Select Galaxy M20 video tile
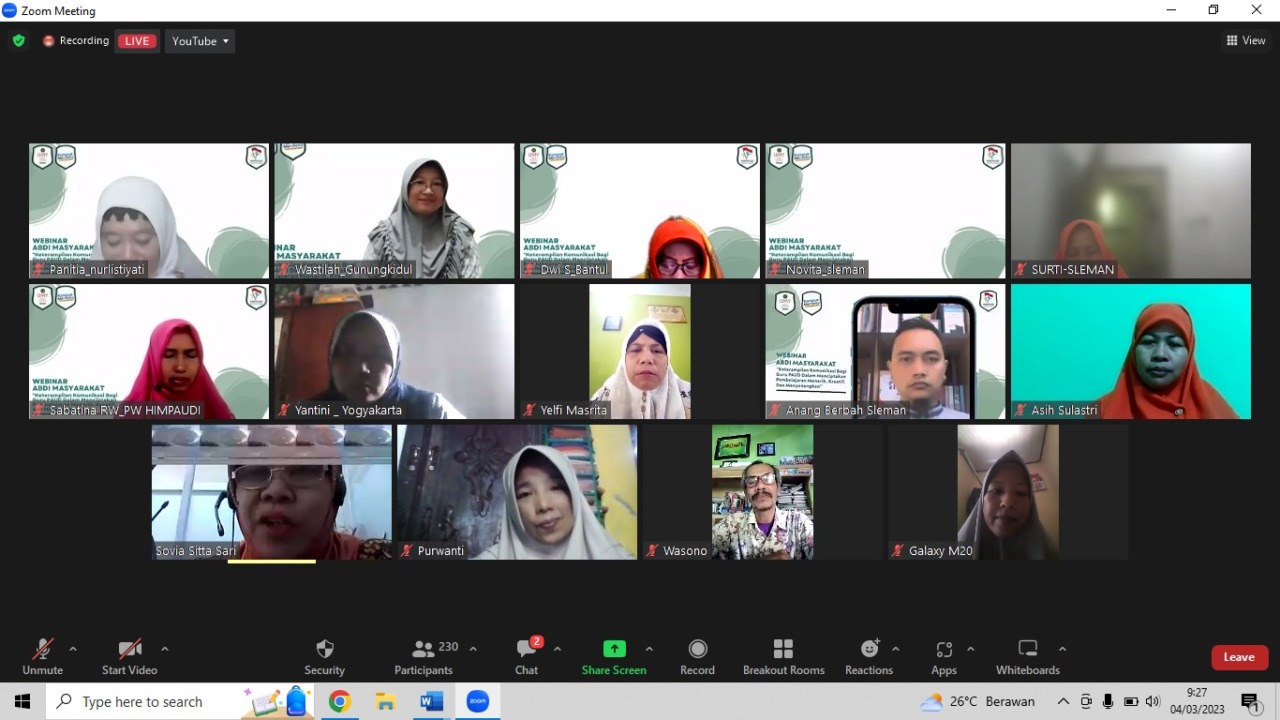This screenshot has width=1280, height=720. click(x=1008, y=492)
